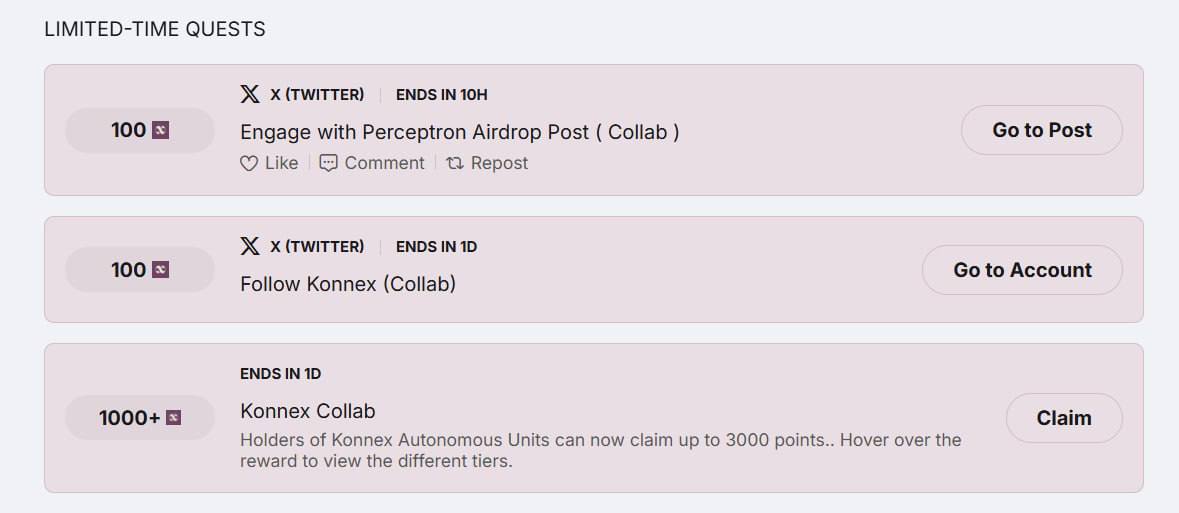Select the Follow Konnex (Collab) quest title
Screen dimensions: 1179x513
coord(348,284)
